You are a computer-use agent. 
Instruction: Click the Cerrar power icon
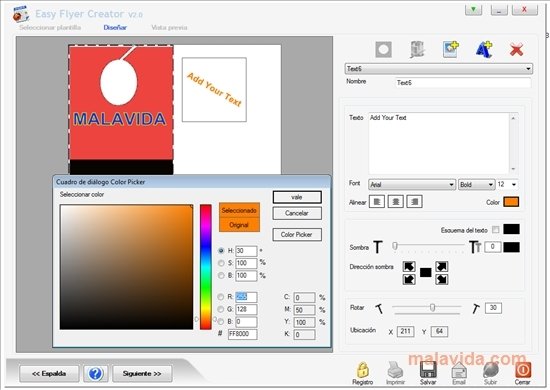pyautogui.click(x=523, y=370)
